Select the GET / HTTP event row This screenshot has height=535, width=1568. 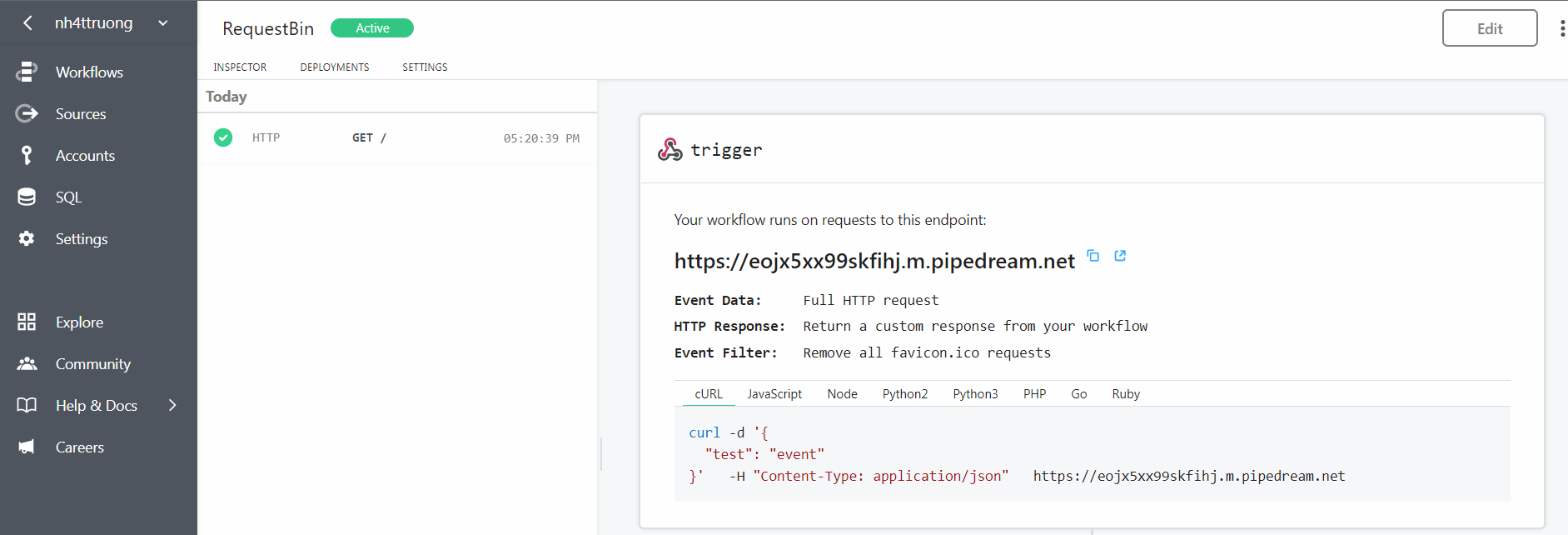click(397, 138)
